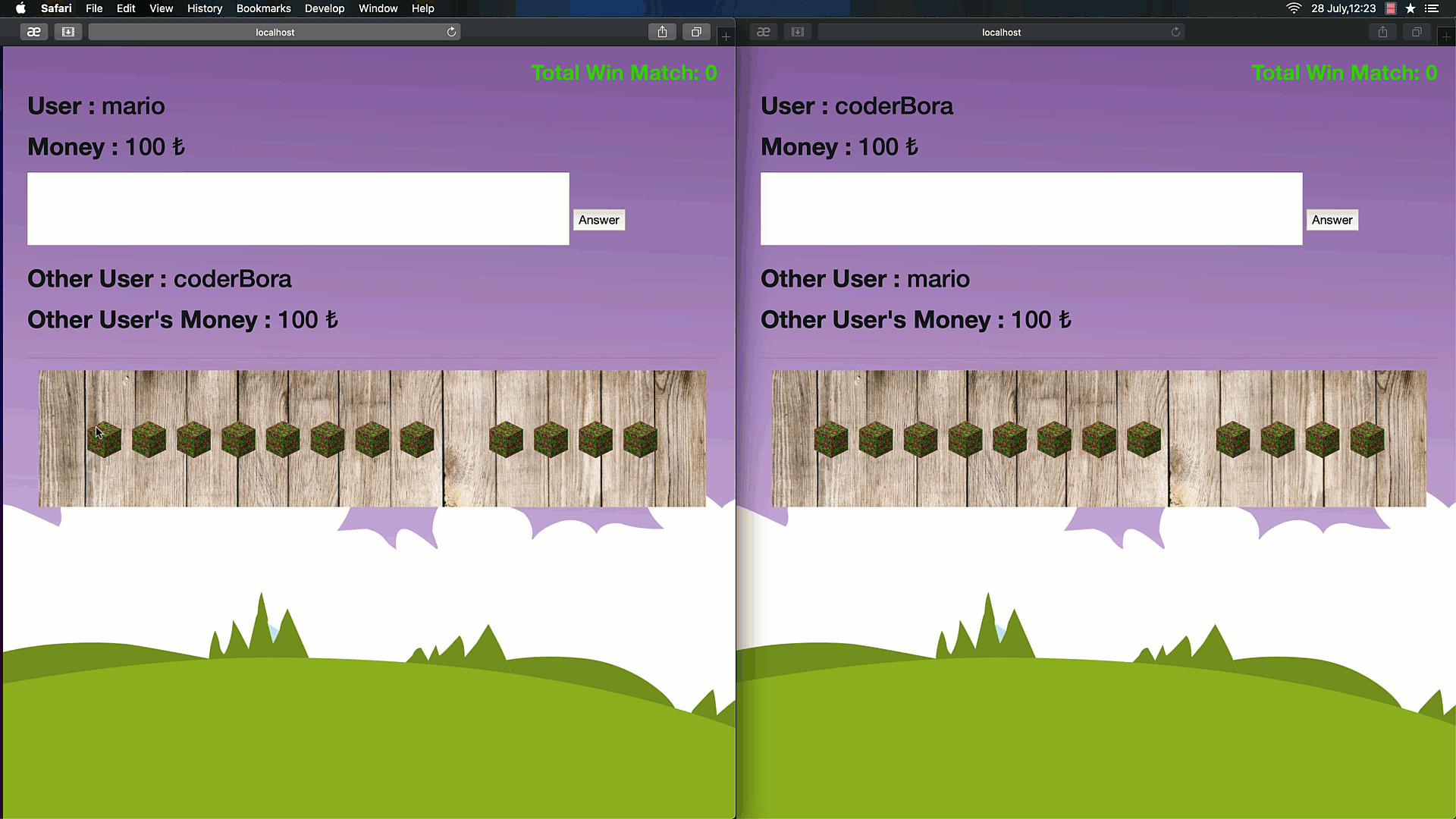Click Total Win Match text in left window
Screen dimensions: 1456x819
click(624, 73)
